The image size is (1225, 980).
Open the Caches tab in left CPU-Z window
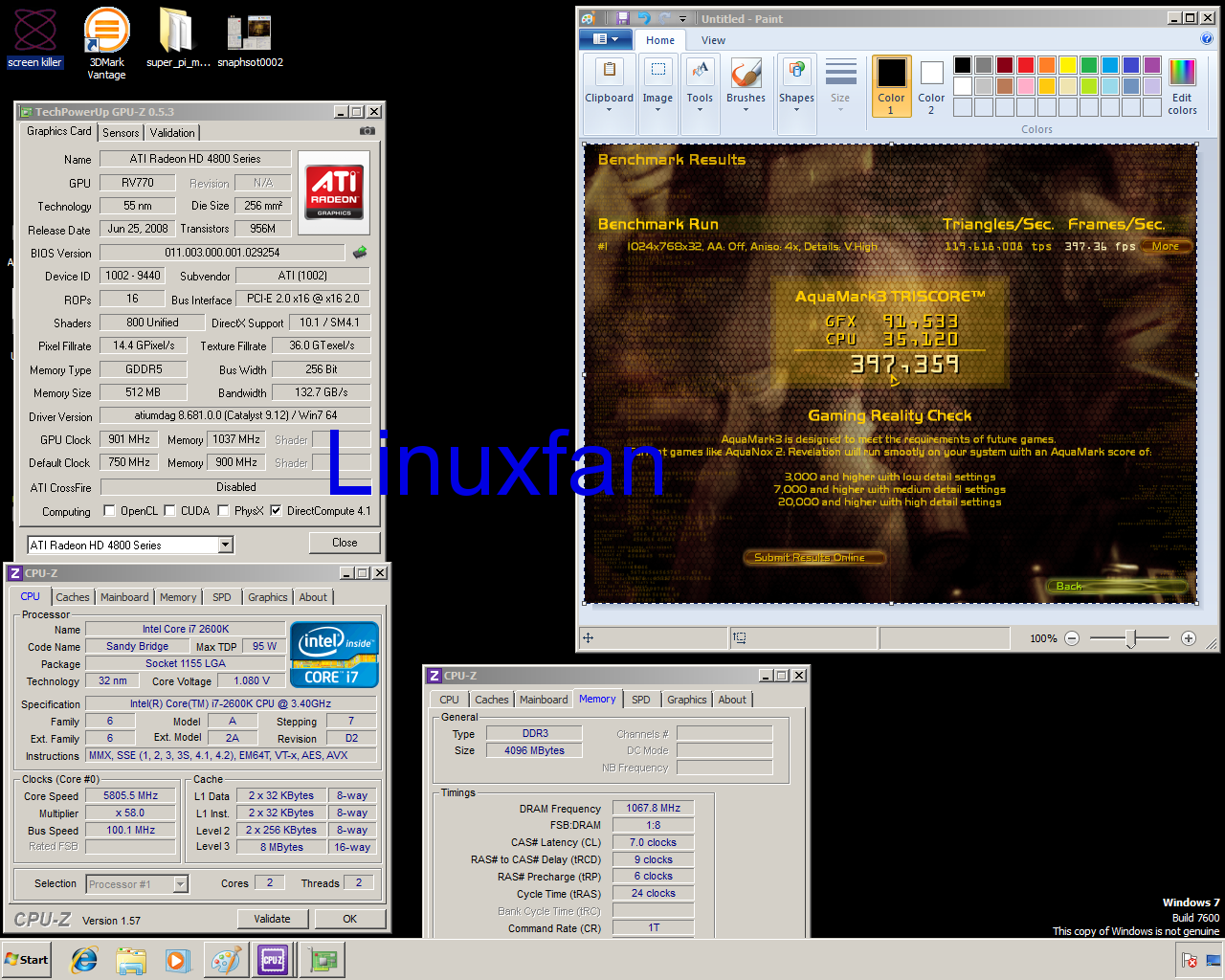[x=73, y=597]
